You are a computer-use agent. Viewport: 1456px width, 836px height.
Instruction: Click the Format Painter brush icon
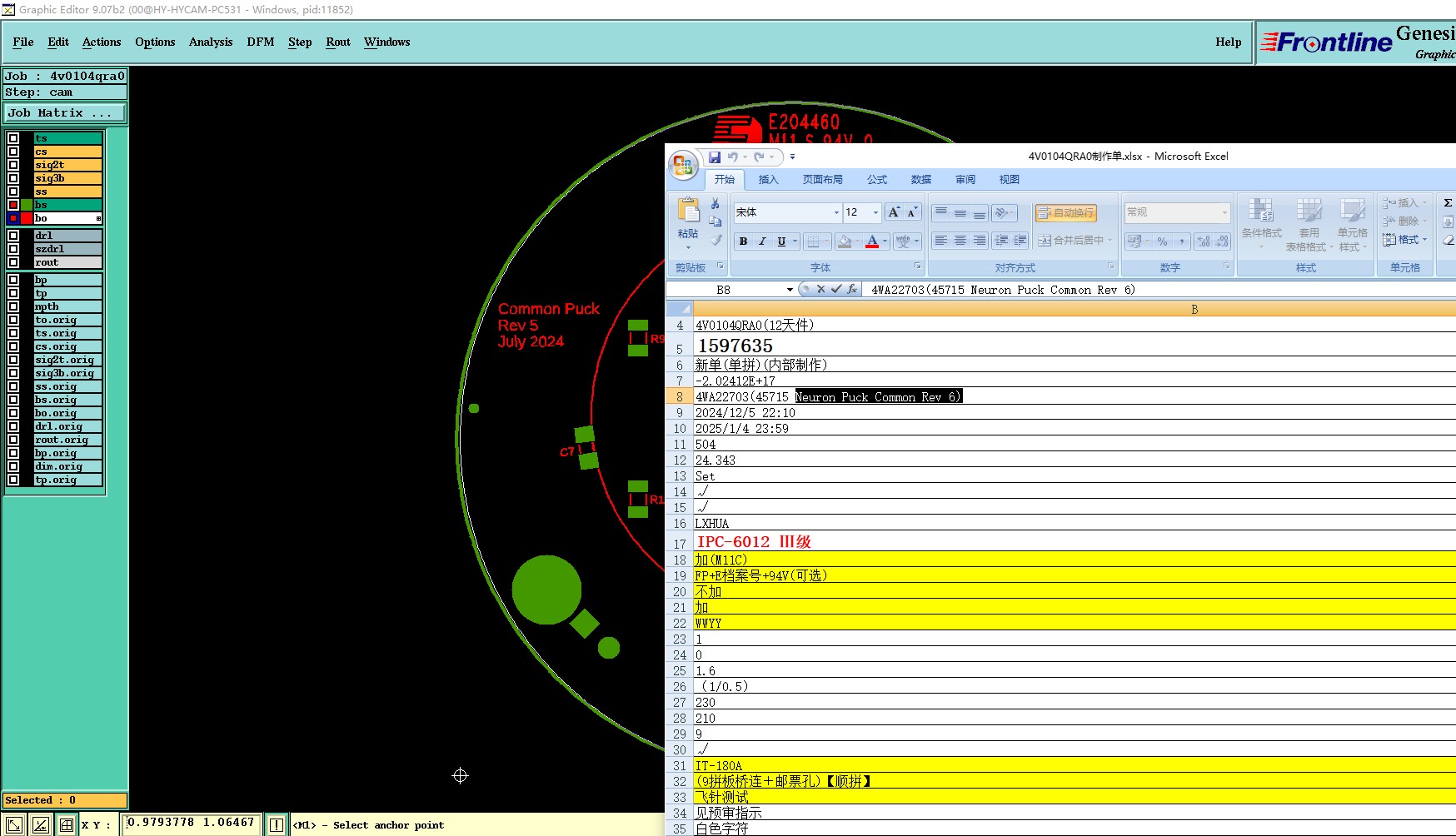pos(716,241)
